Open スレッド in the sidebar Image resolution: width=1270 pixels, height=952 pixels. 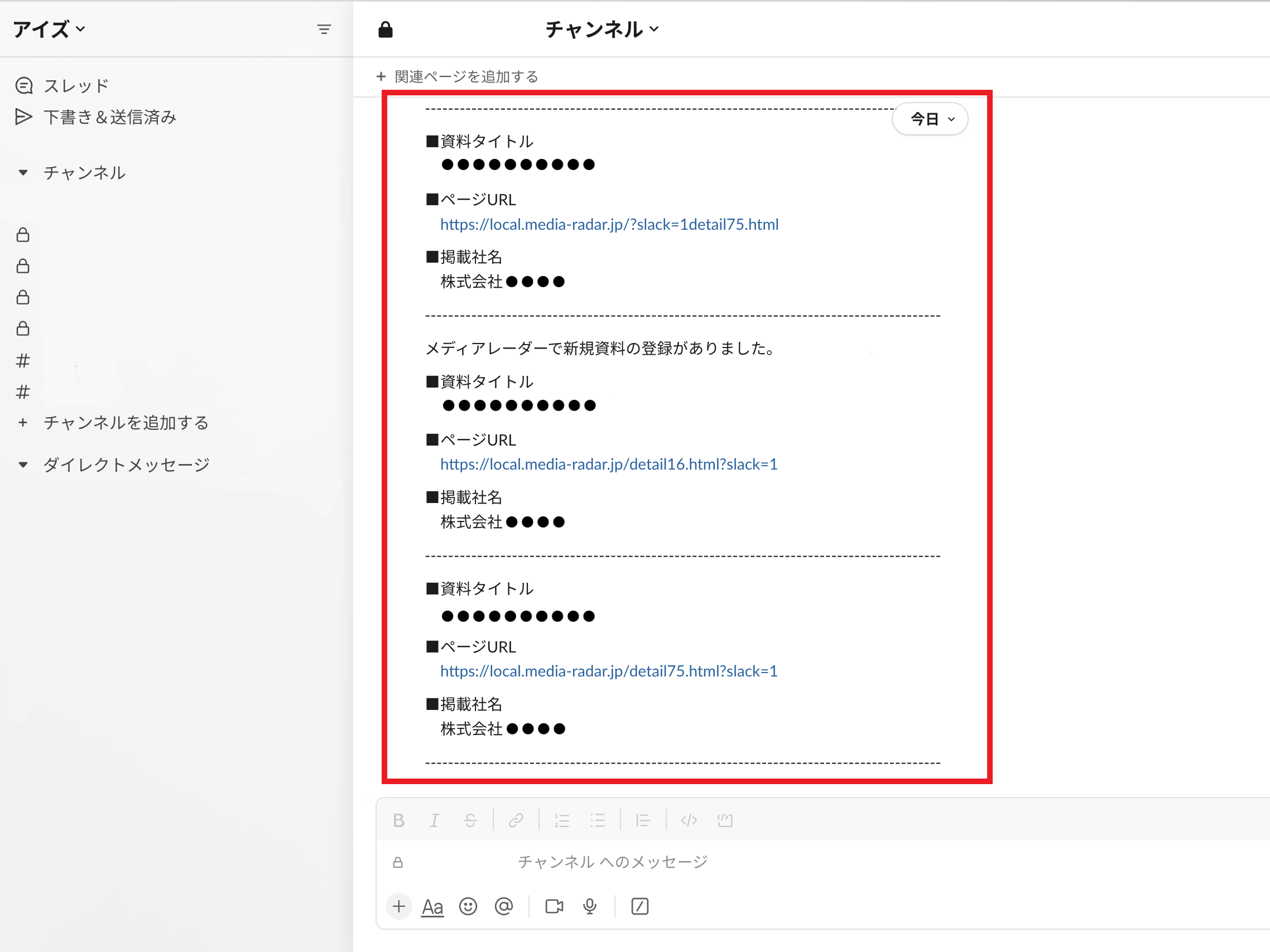point(76,85)
